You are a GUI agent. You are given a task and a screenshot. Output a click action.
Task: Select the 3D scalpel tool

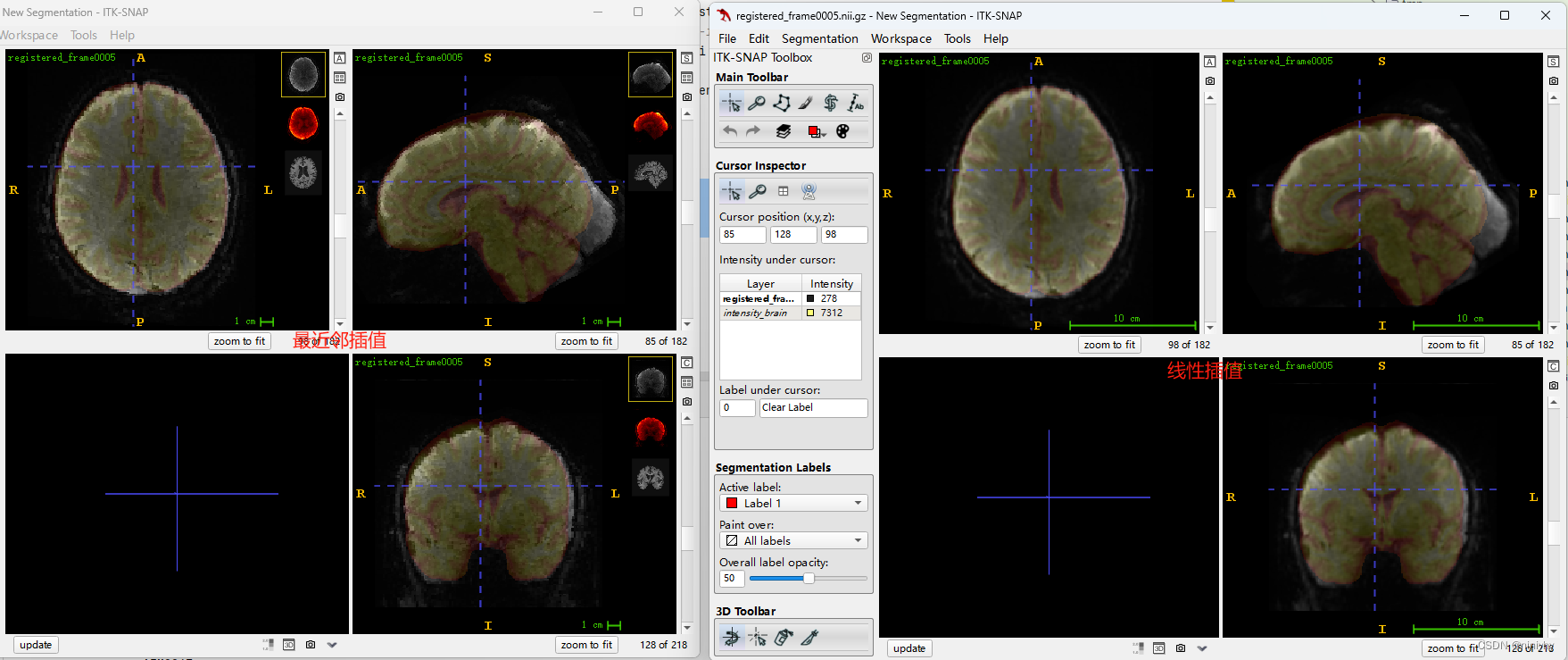(x=809, y=637)
